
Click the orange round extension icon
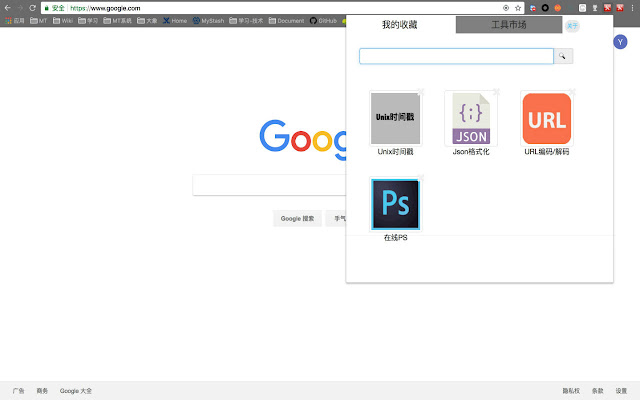[x=558, y=8]
